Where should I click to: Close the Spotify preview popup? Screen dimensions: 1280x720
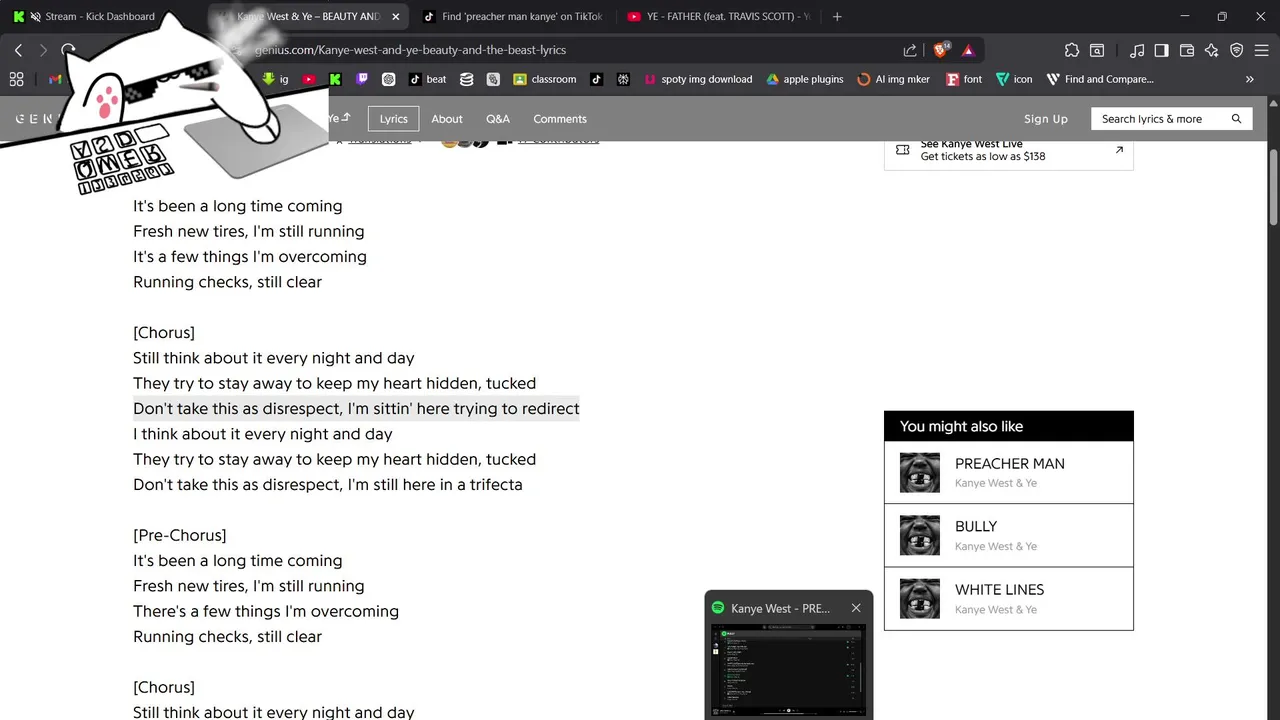click(856, 608)
